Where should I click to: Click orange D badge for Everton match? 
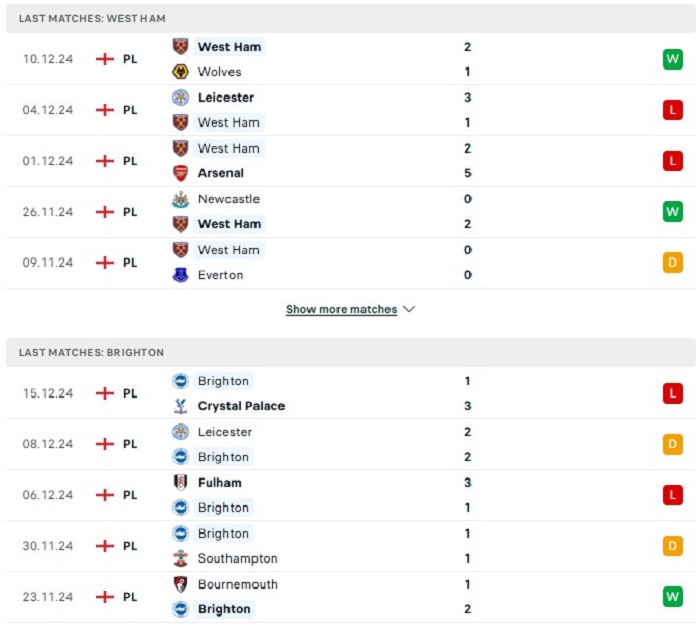[x=673, y=262]
